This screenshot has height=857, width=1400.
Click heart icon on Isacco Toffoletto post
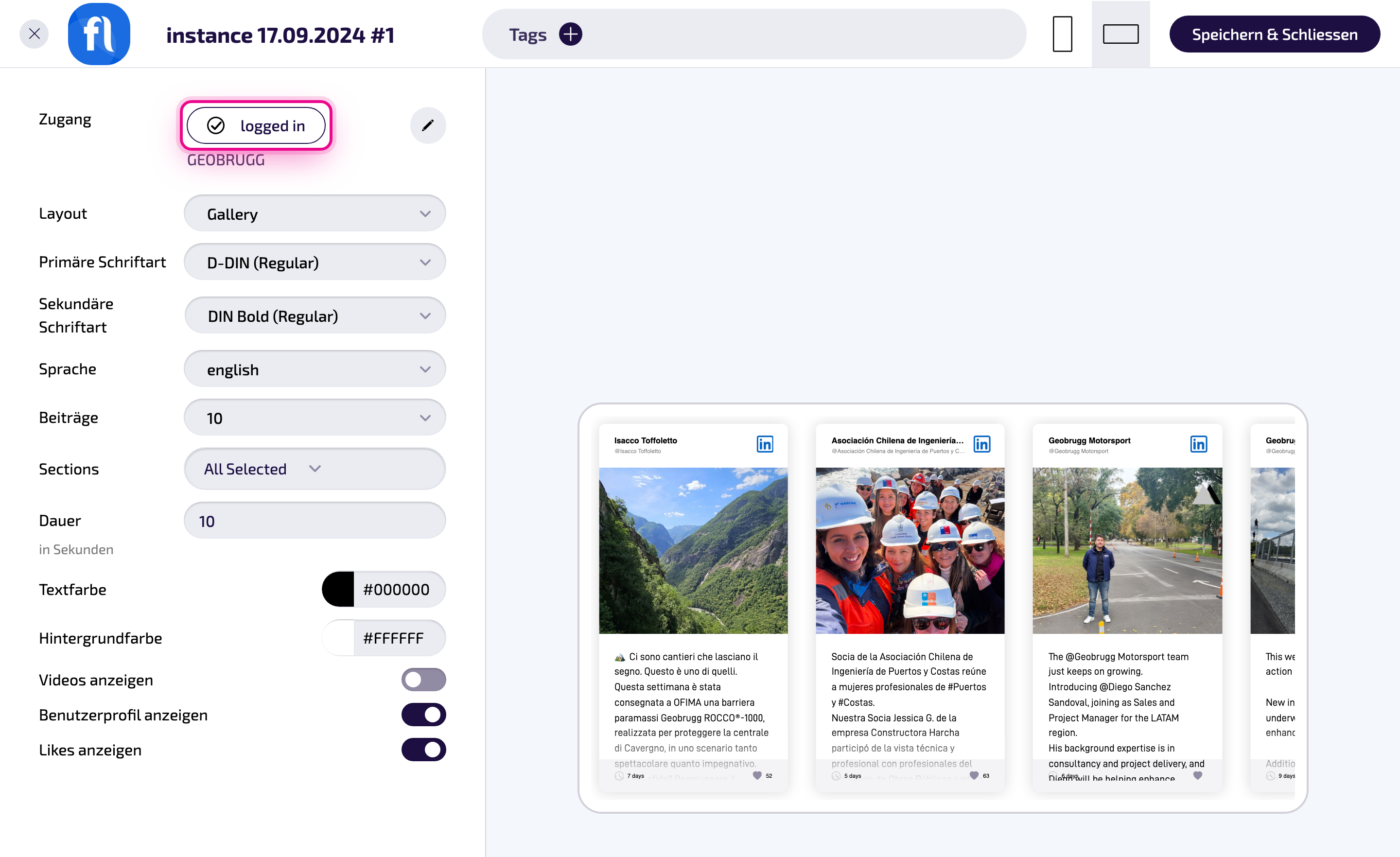(757, 775)
